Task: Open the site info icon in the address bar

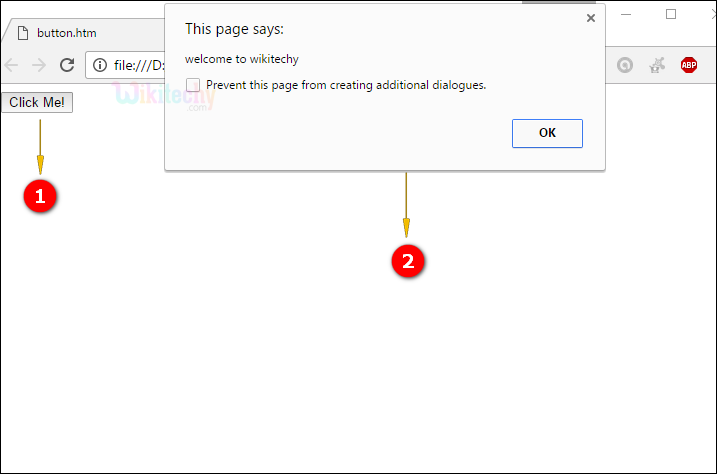Action: click(x=100, y=65)
